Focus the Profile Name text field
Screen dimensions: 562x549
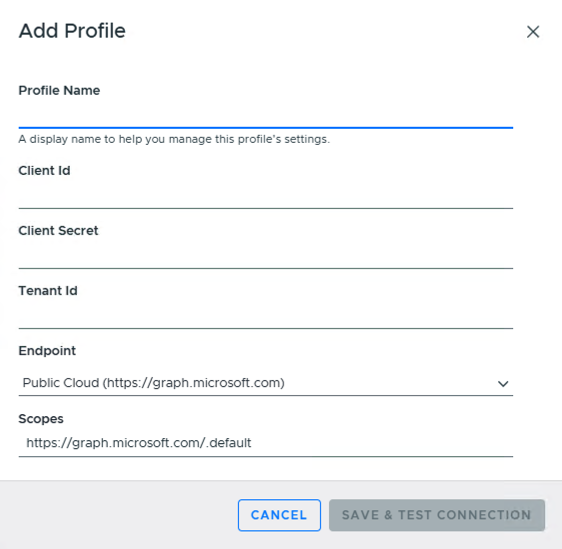point(266,115)
